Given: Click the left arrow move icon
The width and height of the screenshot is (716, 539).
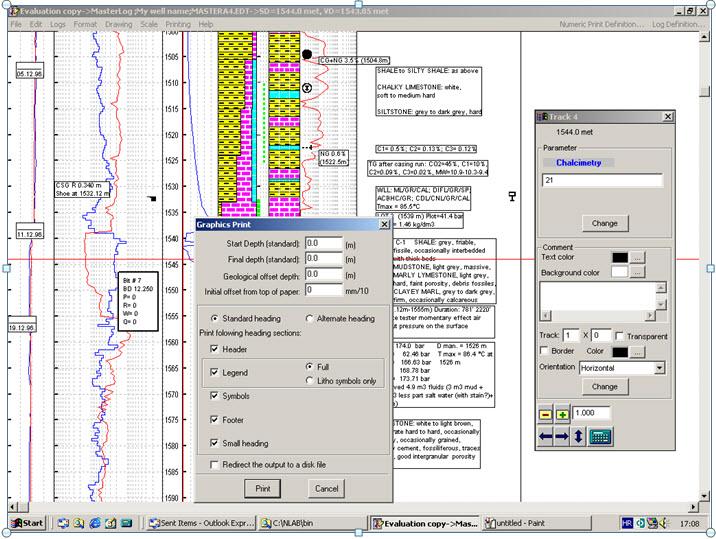Looking at the screenshot, I should pos(546,435).
